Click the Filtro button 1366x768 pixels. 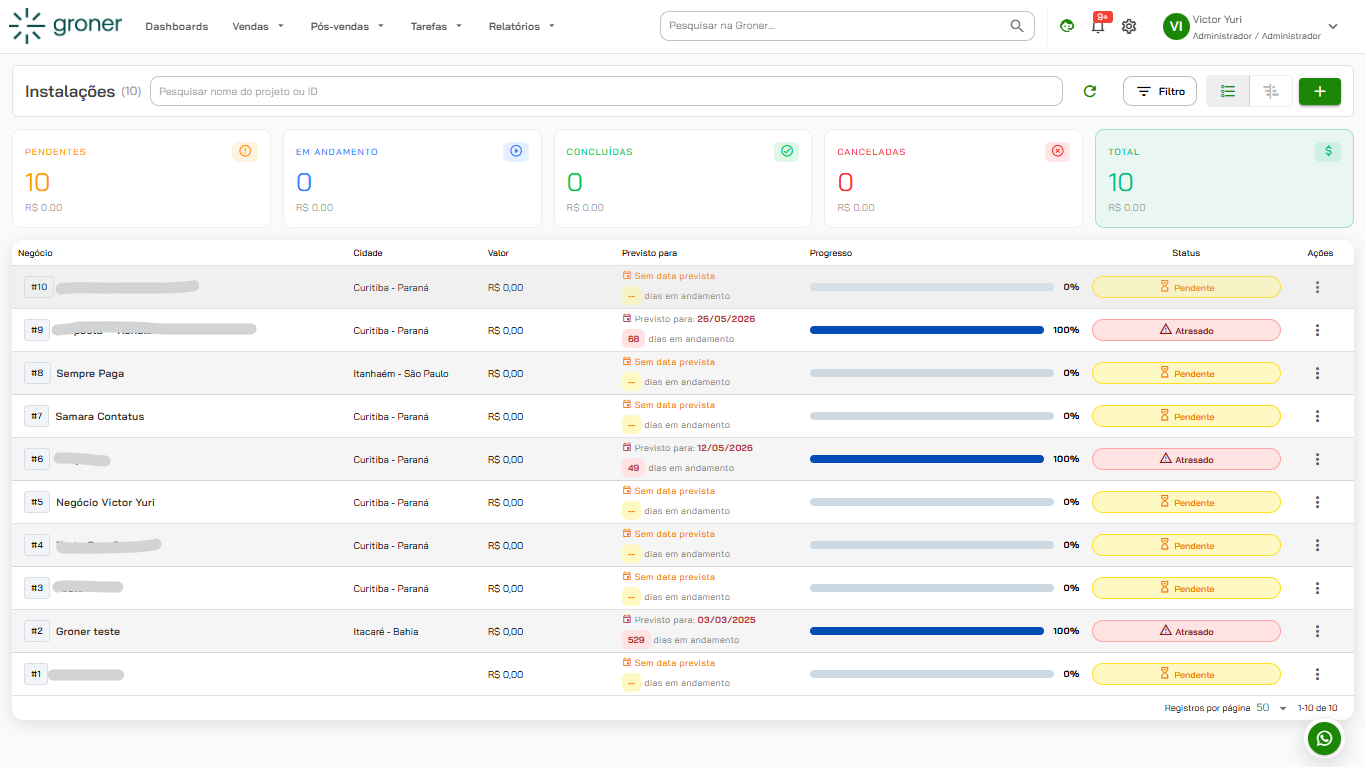1160,91
